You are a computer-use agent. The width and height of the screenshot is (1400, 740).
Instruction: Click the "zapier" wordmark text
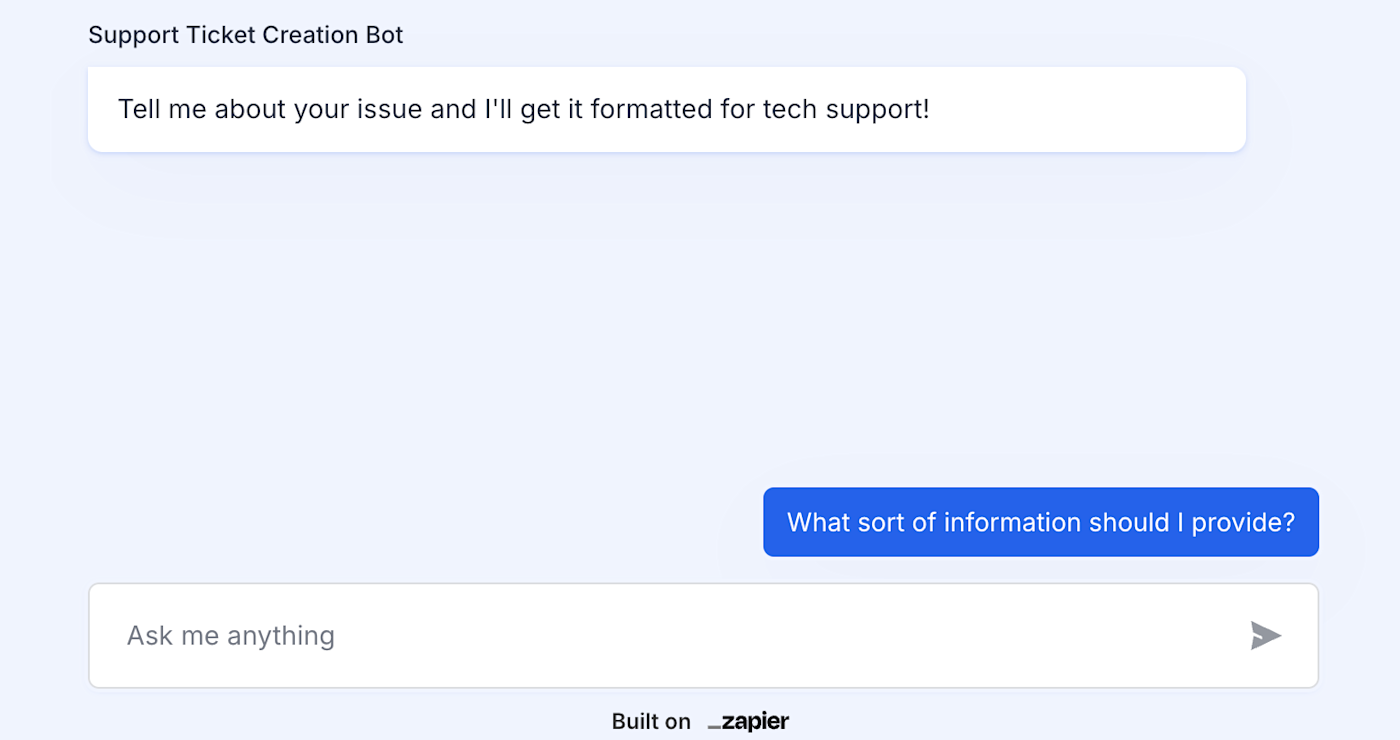756,721
